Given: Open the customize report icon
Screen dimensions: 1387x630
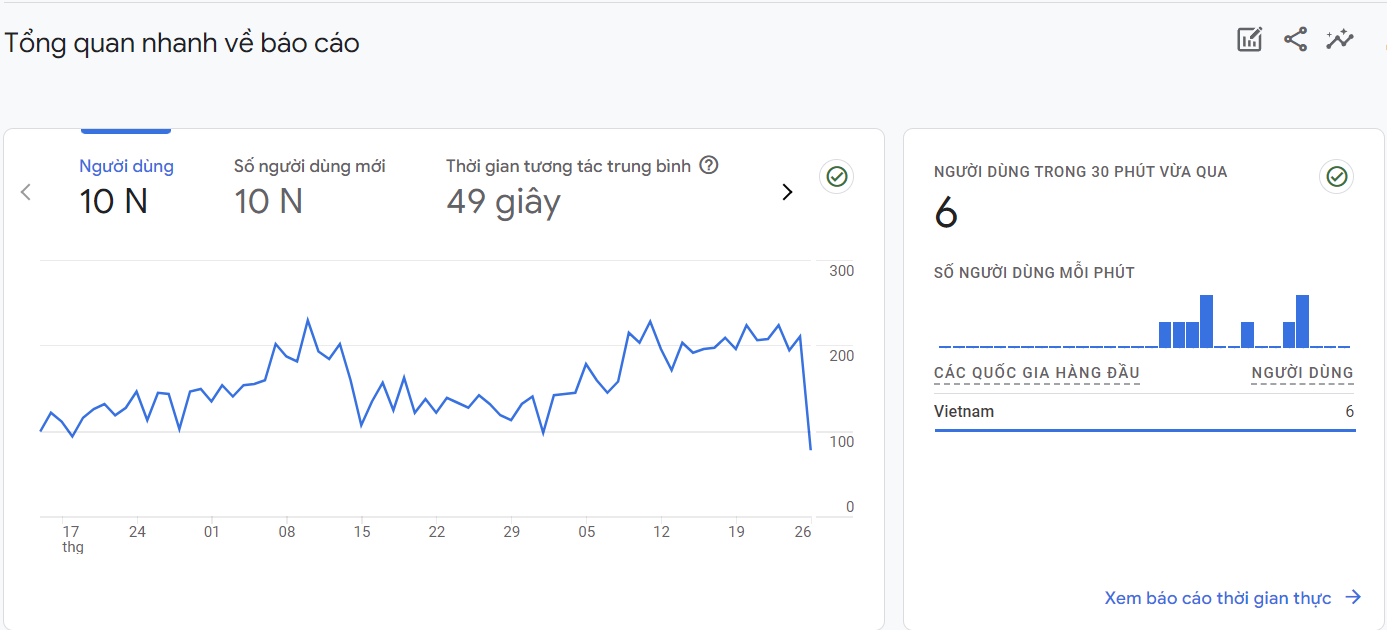Looking at the screenshot, I should tap(1249, 40).
